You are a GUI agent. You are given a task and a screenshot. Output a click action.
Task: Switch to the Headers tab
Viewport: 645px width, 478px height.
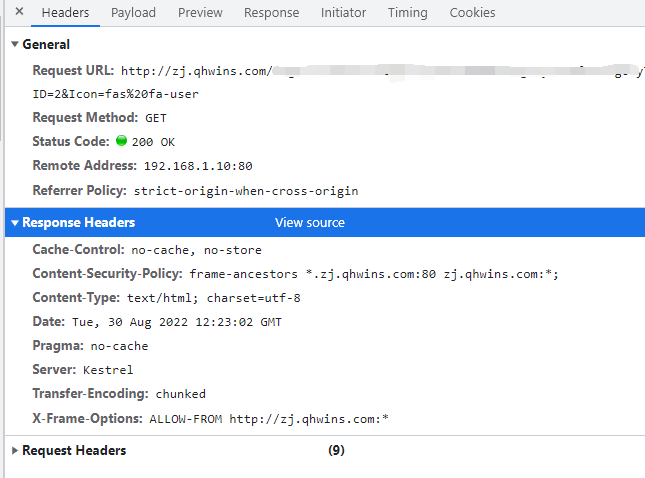(66, 13)
